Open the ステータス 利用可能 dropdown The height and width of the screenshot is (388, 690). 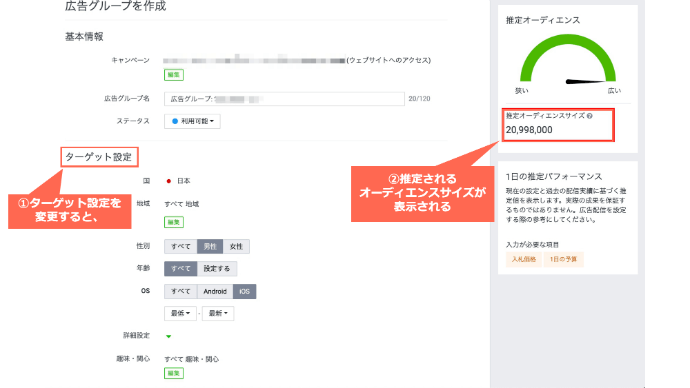coord(192,121)
